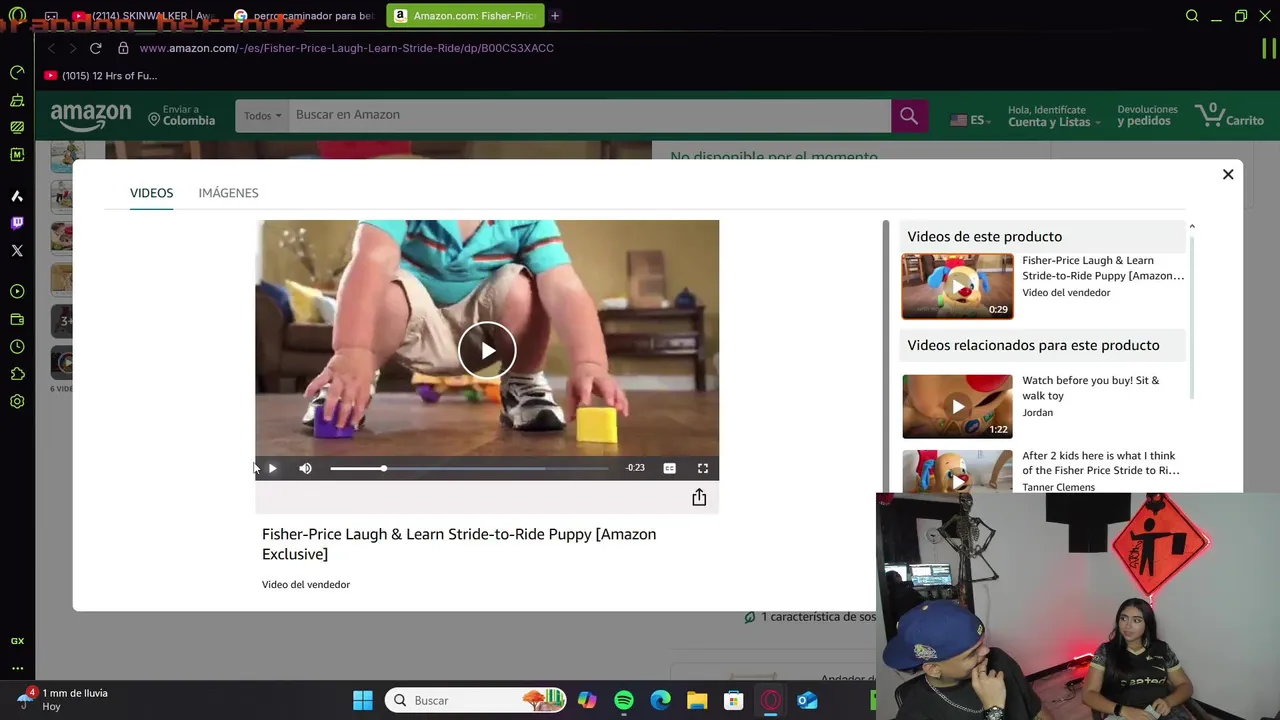The image size is (1280, 720).
Task: Open the 'Todos' search category dropdown
Action: (262, 116)
